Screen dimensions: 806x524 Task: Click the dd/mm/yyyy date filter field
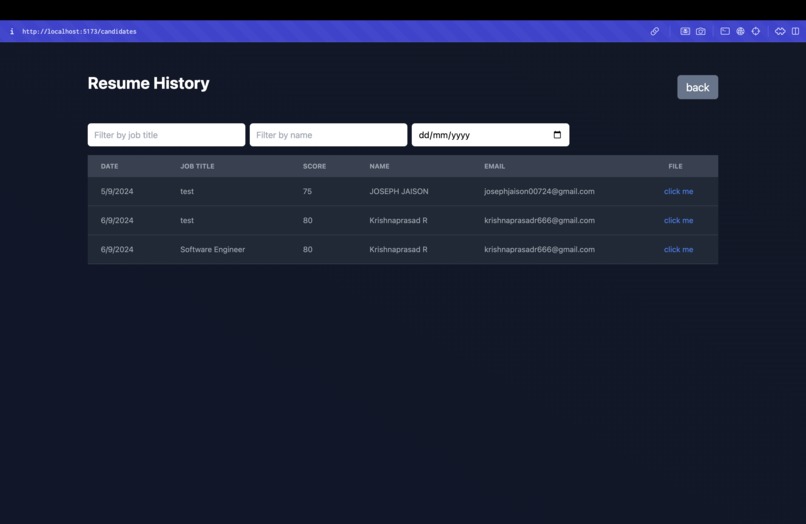490,135
